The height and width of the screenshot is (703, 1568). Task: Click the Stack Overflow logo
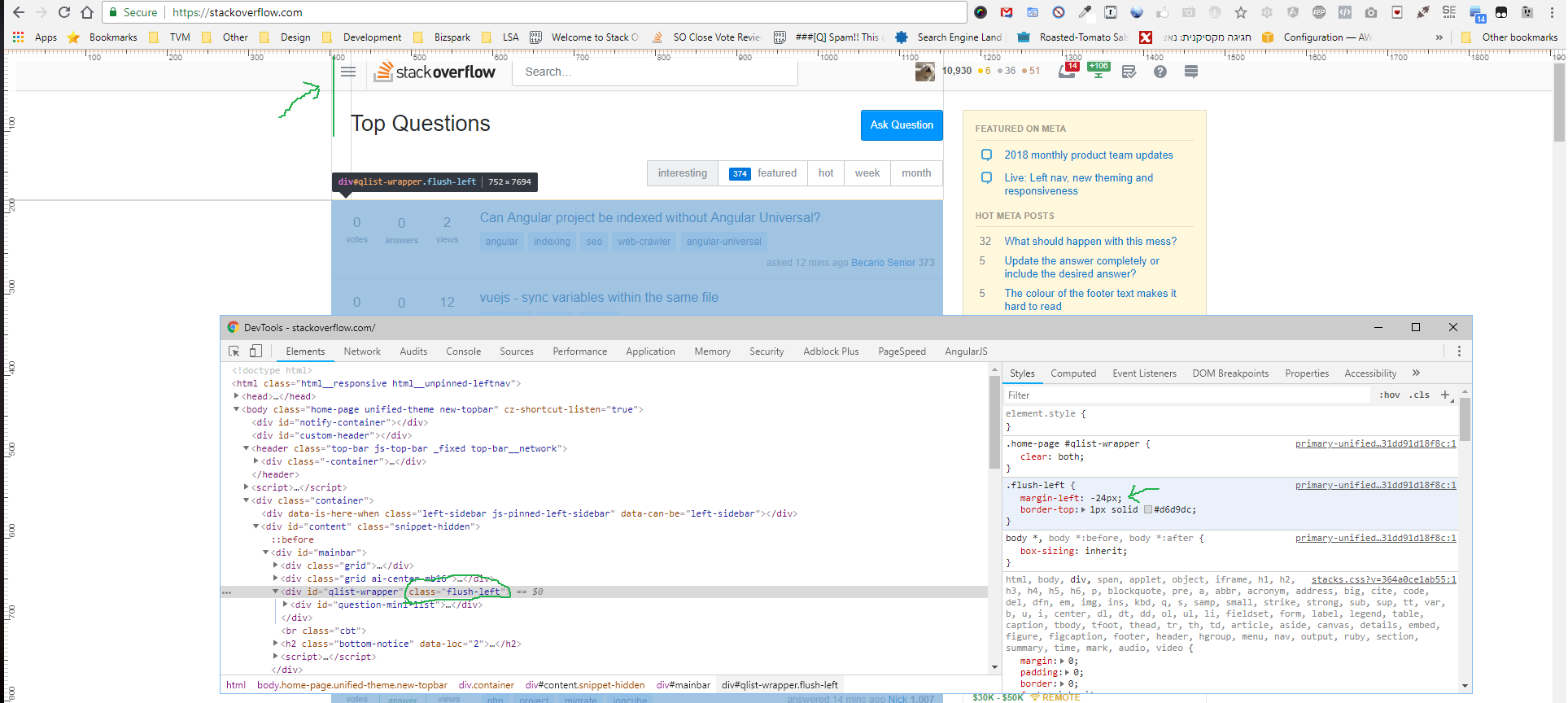tap(435, 72)
